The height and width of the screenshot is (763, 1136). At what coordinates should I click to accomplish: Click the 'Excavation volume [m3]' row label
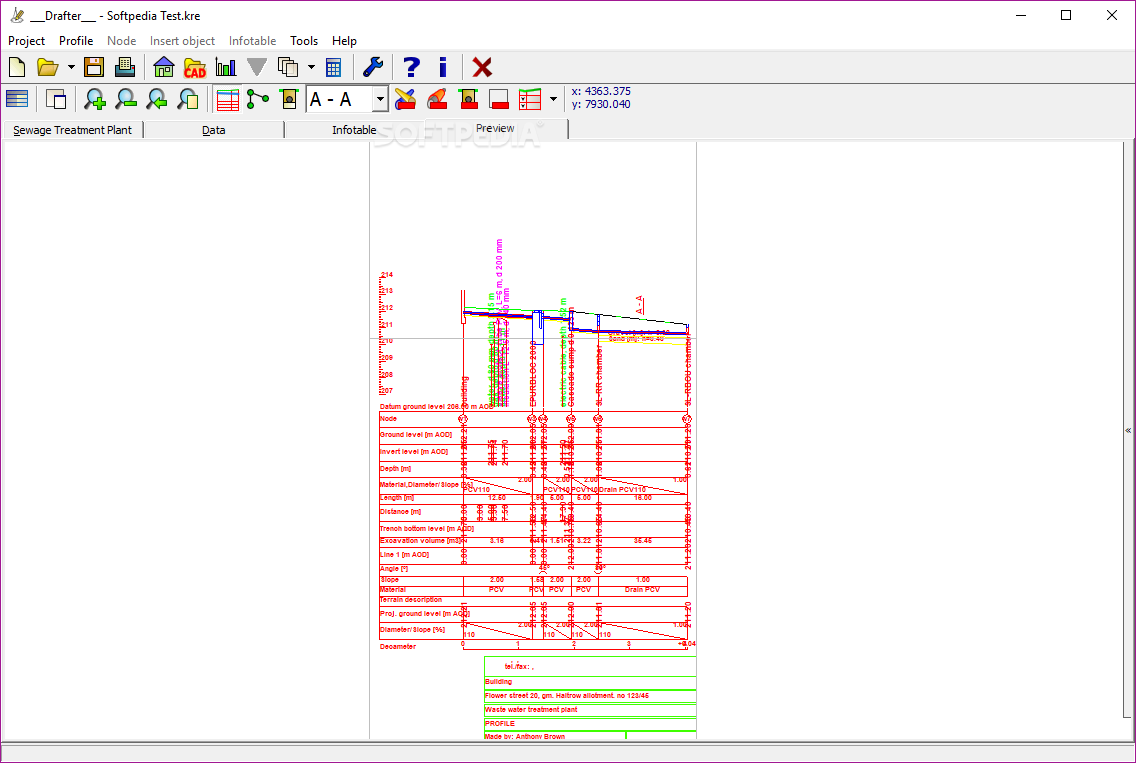tap(421, 541)
